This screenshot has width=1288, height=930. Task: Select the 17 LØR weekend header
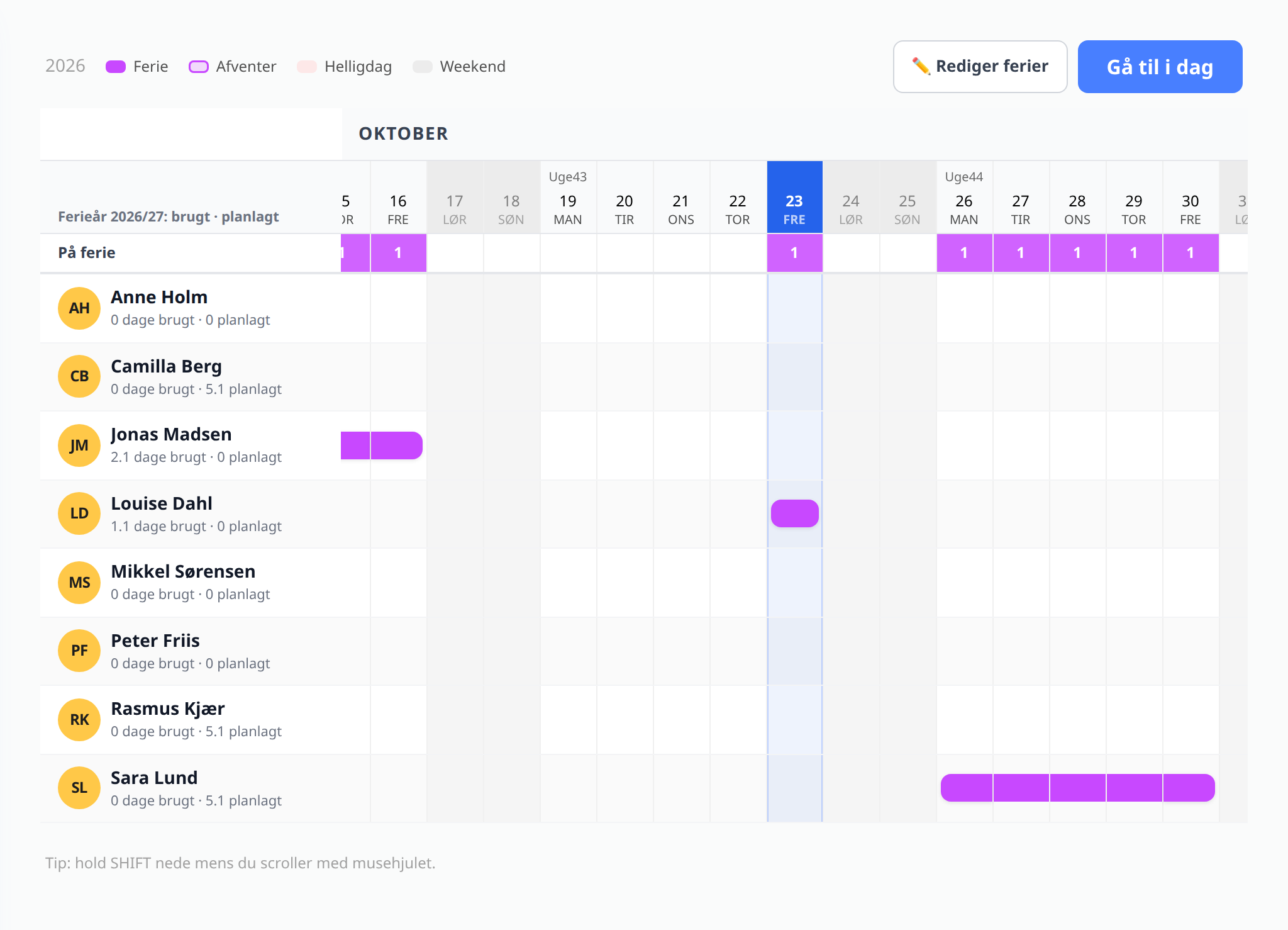click(x=455, y=198)
